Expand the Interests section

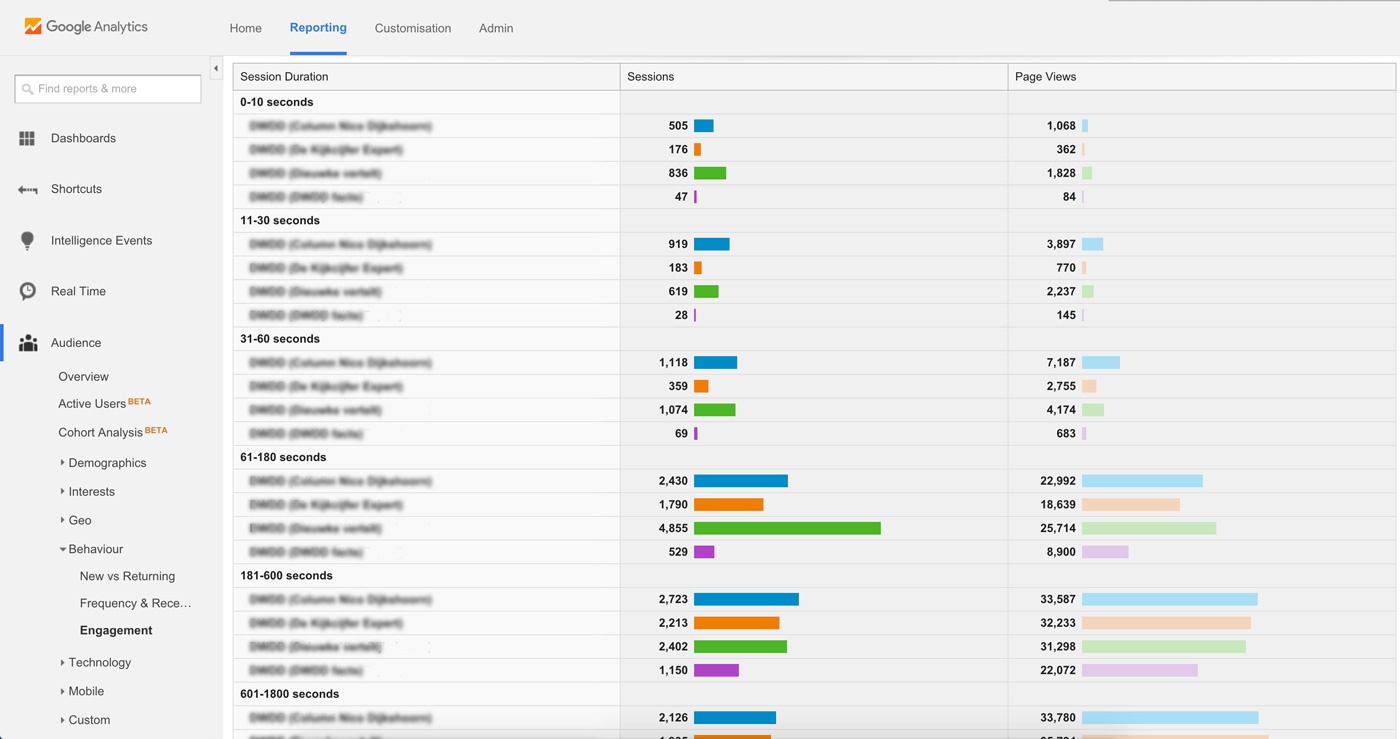pyautogui.click(x=62, y=492)
